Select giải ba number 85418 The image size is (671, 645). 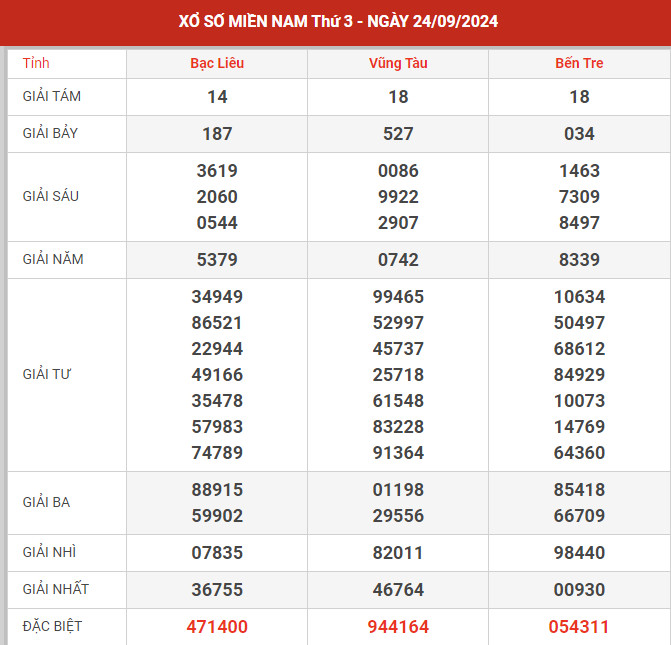coord(579,490)
